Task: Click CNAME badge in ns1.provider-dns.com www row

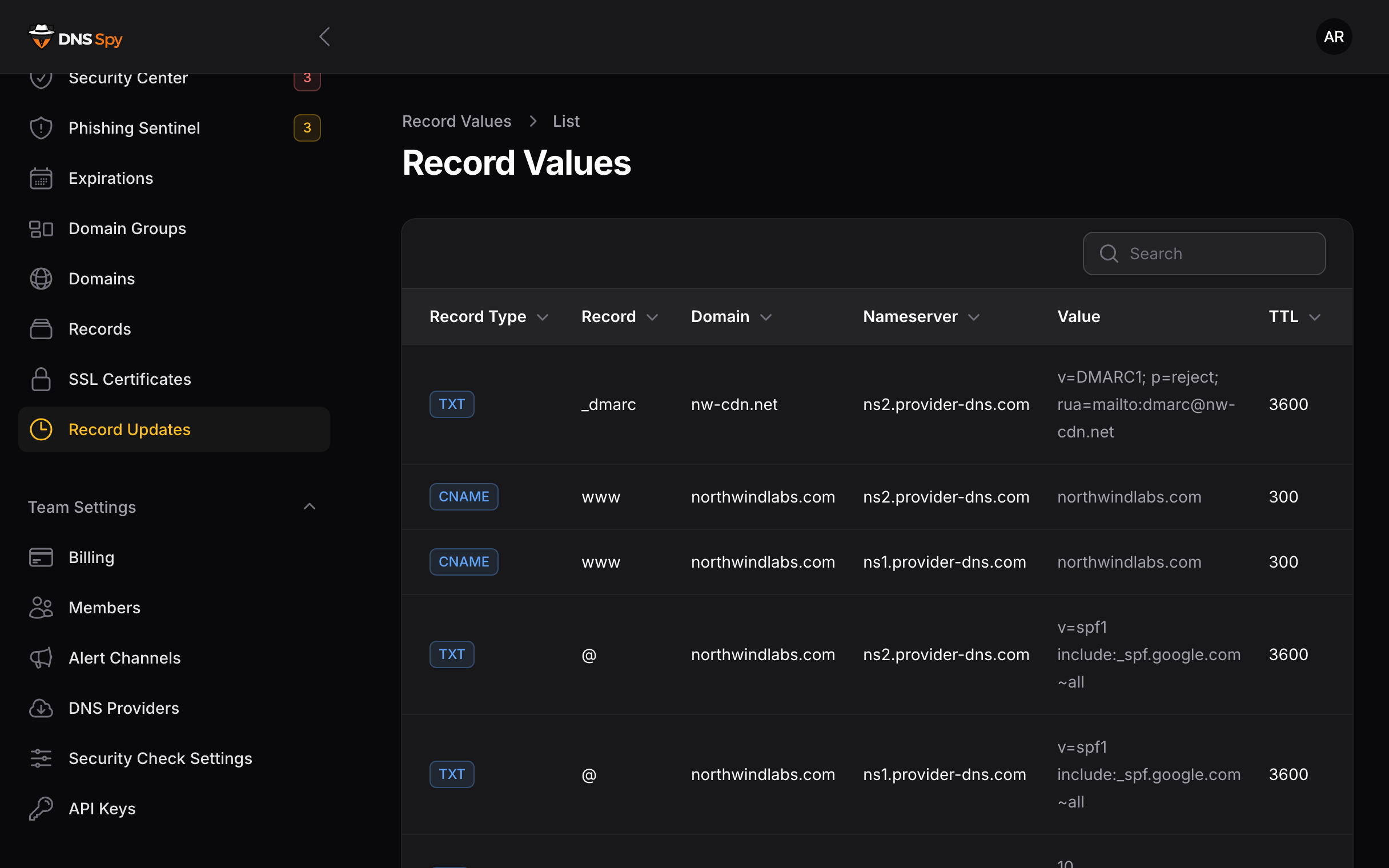Action: [464, 561]
